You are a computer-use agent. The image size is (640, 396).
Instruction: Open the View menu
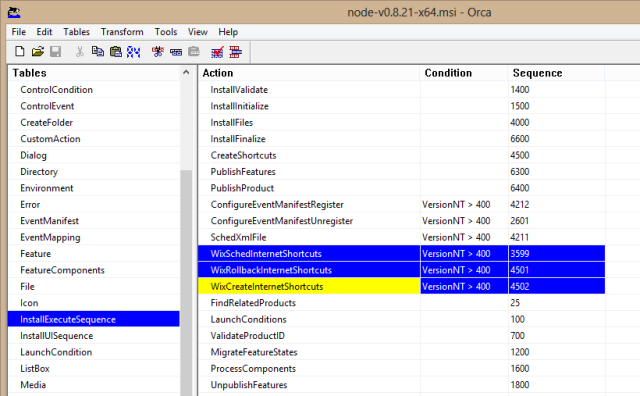[x=198, y=32]
